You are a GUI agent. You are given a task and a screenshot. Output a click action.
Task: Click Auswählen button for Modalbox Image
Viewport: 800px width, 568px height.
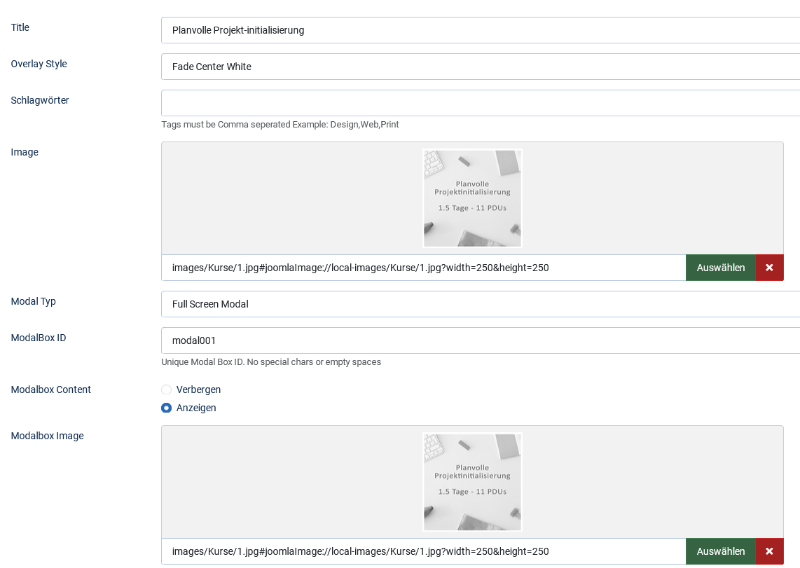[x=720, y=551]
